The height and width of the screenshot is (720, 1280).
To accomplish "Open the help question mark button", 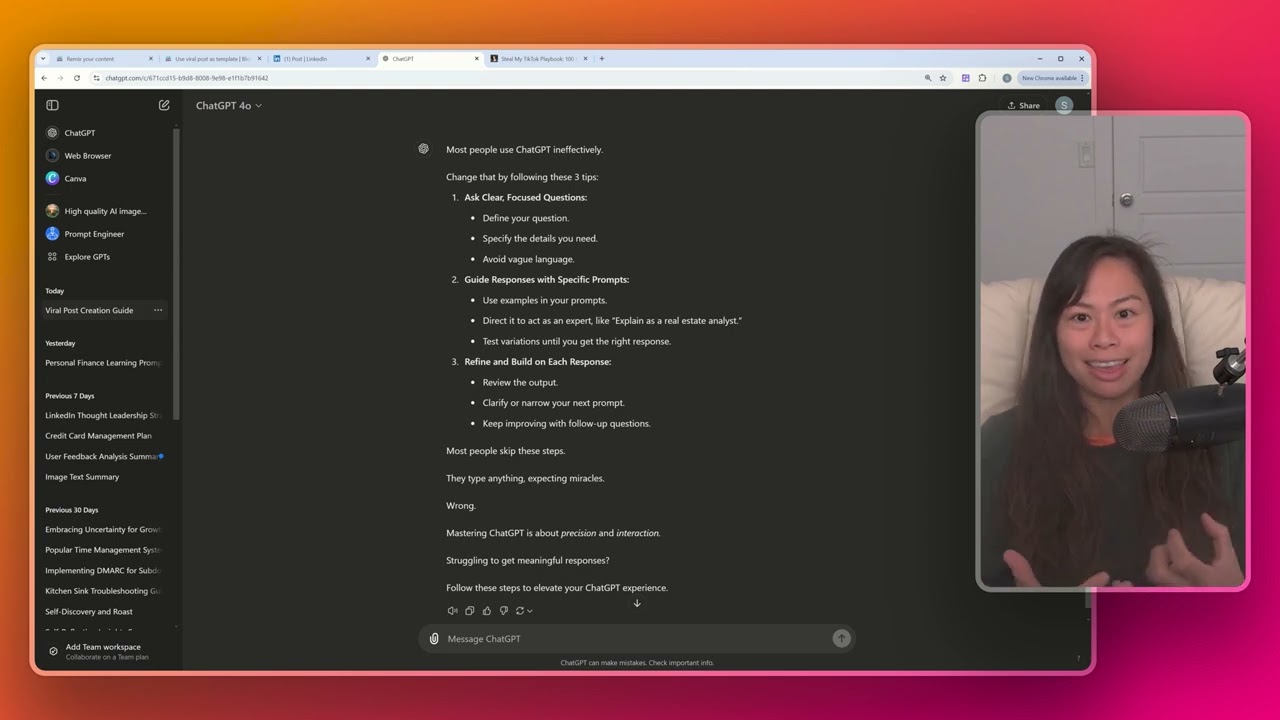I will [1078, 658].
